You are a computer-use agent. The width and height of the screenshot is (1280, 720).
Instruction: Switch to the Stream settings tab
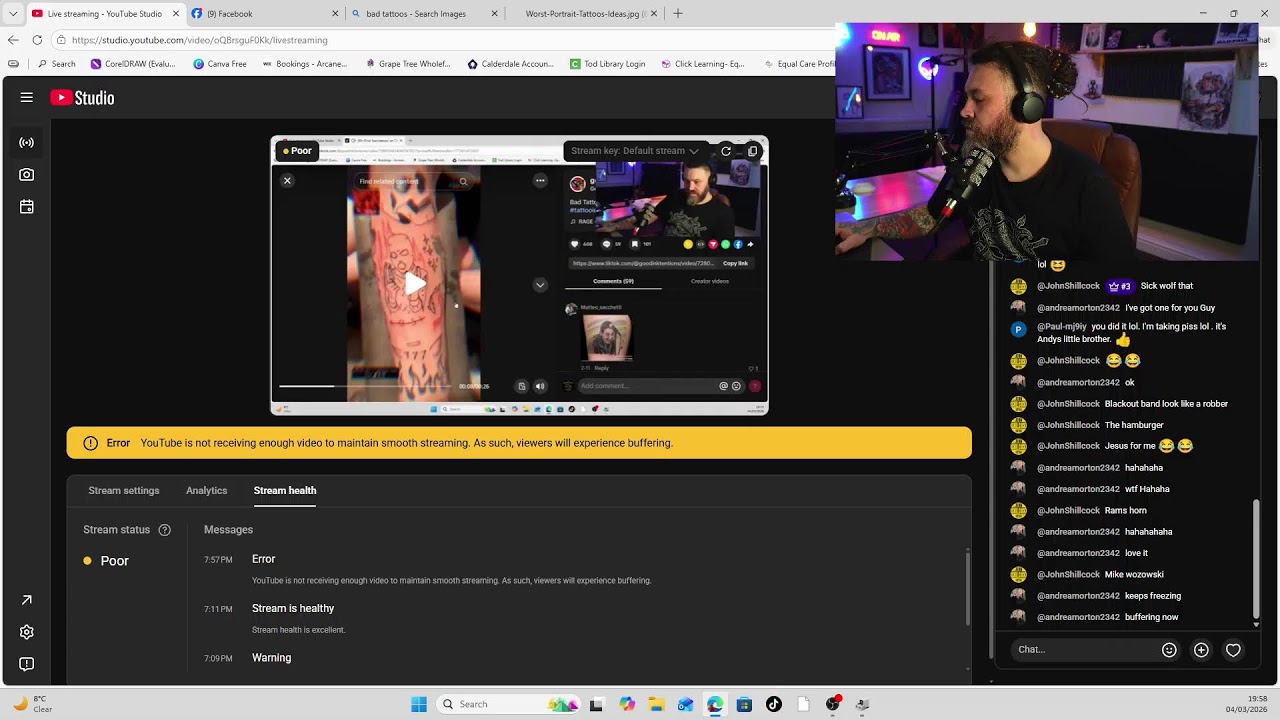[124, 491]
